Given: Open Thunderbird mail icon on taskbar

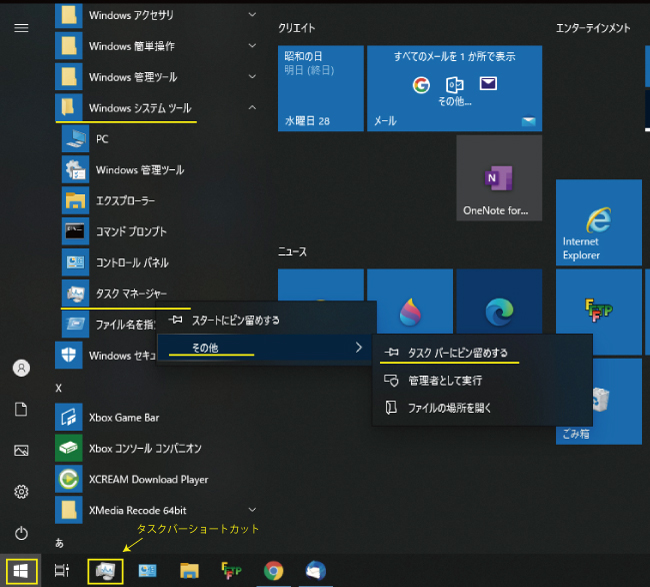Looking at the screenshot, I should tap(315, 571).
